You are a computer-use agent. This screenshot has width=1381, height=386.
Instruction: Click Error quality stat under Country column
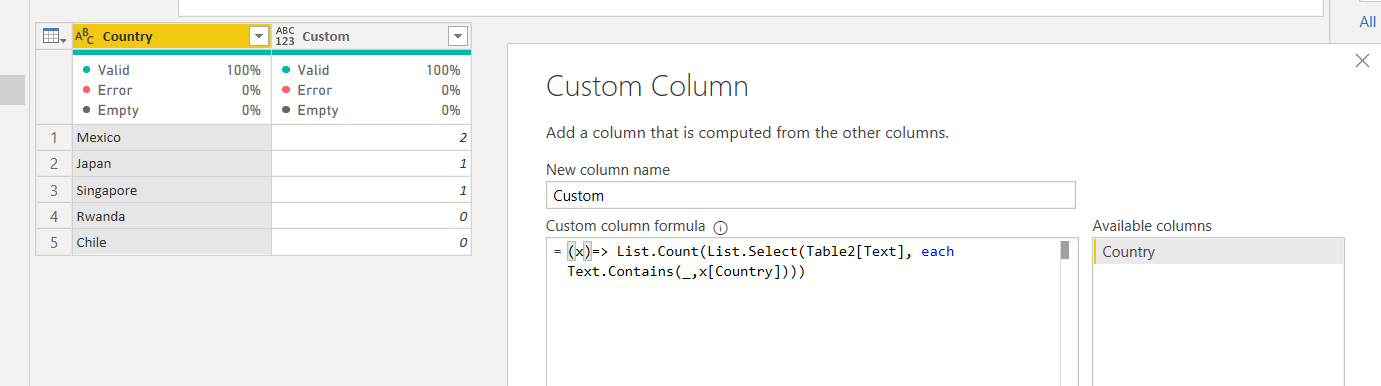(171, 90)
